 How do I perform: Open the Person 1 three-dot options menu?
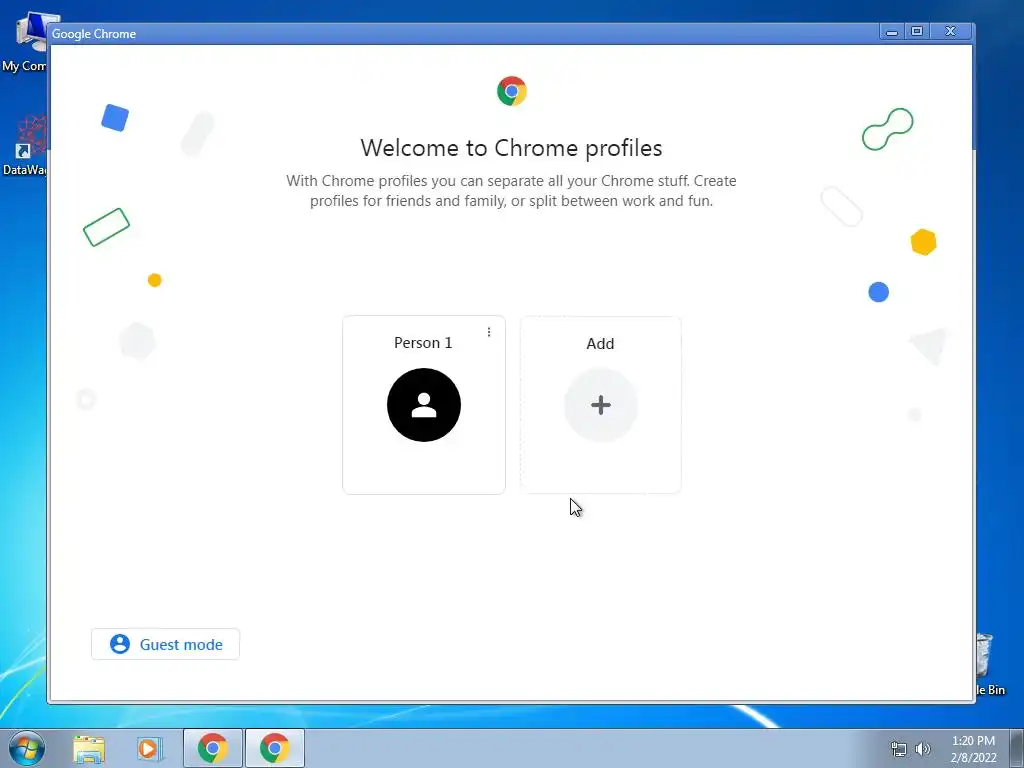click(488, 332)
